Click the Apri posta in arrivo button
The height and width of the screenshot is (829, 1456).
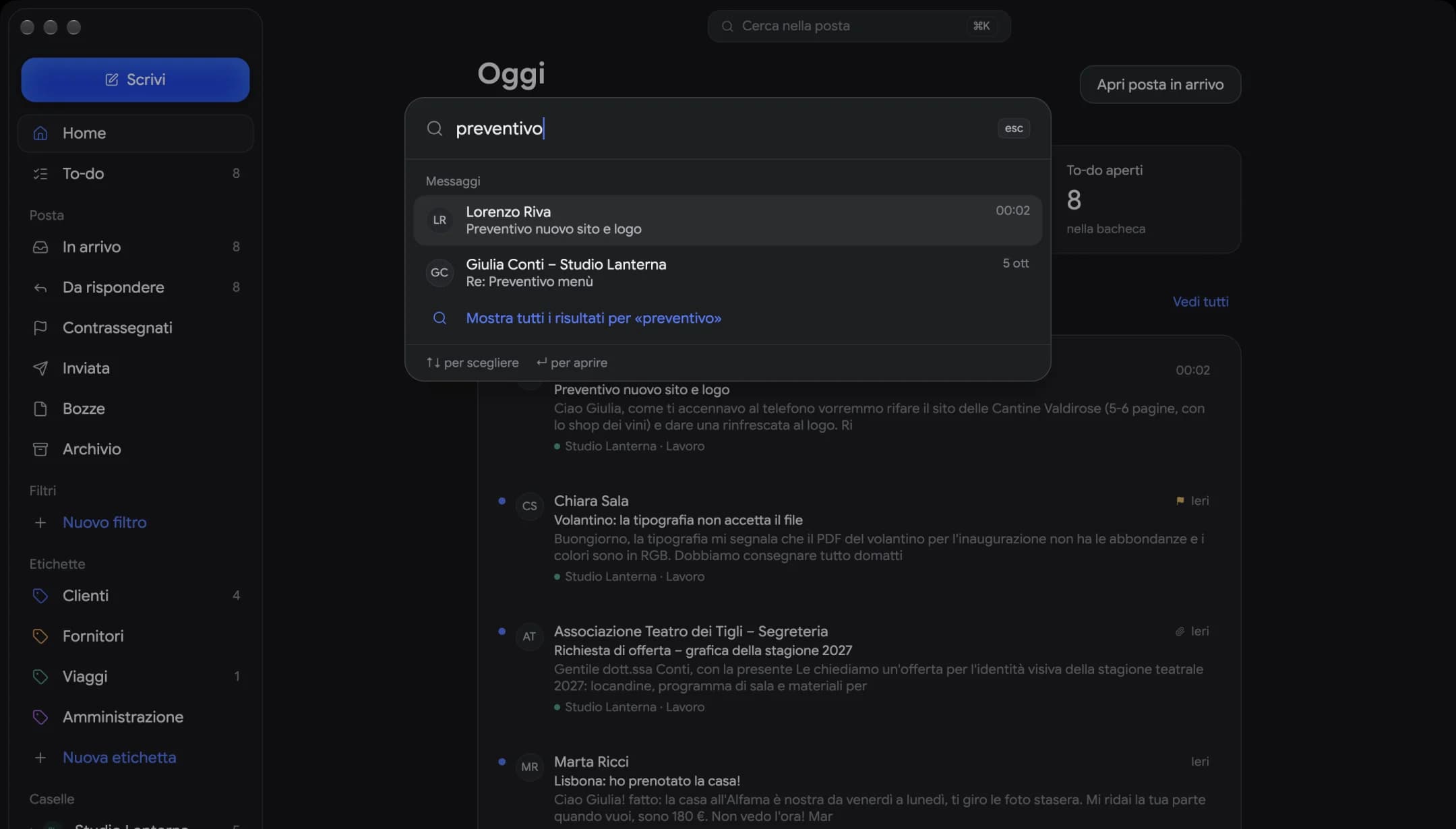(x=1160, y=84)
